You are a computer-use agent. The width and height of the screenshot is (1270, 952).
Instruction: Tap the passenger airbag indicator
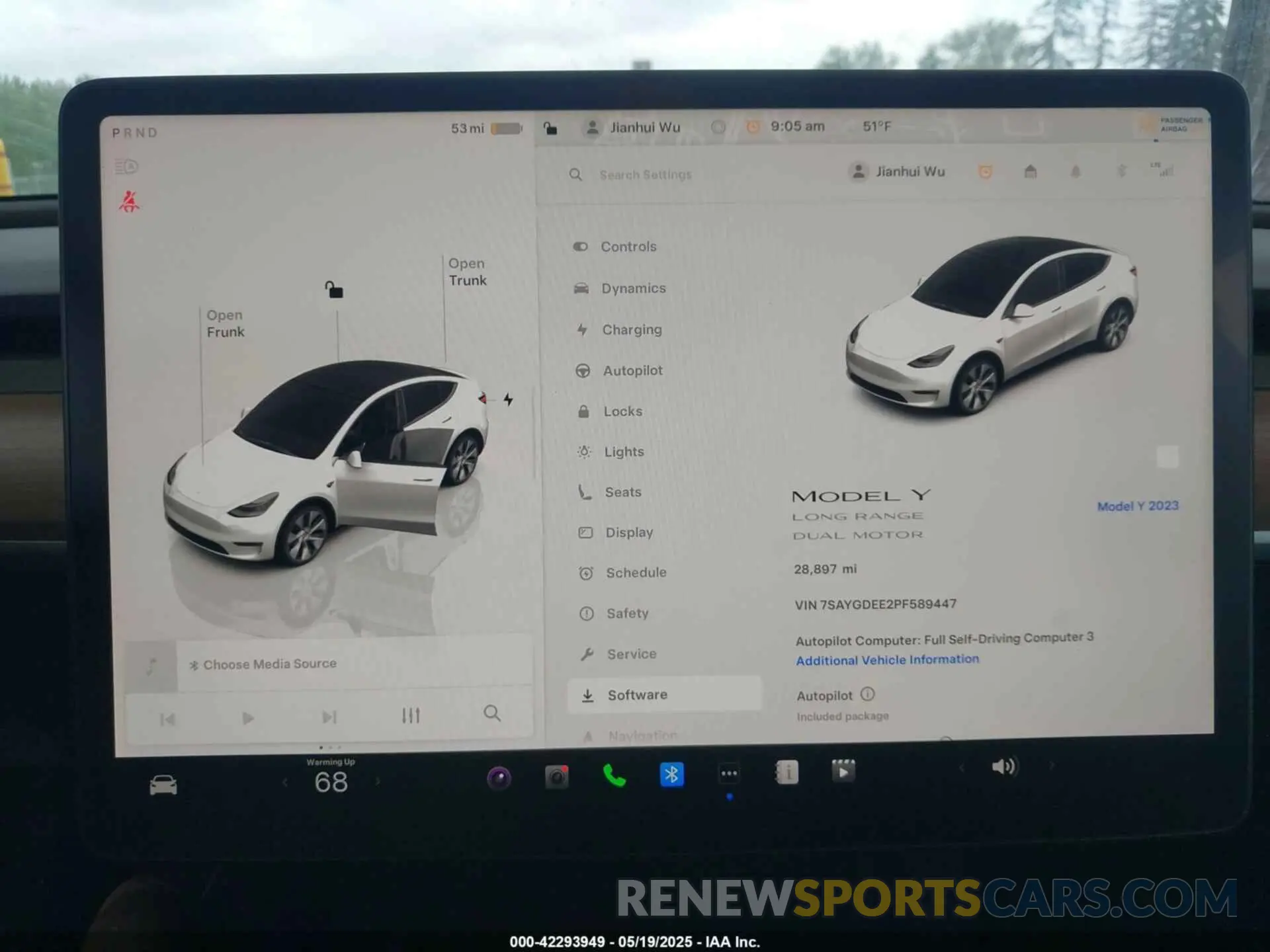(x=1173, y=124)
